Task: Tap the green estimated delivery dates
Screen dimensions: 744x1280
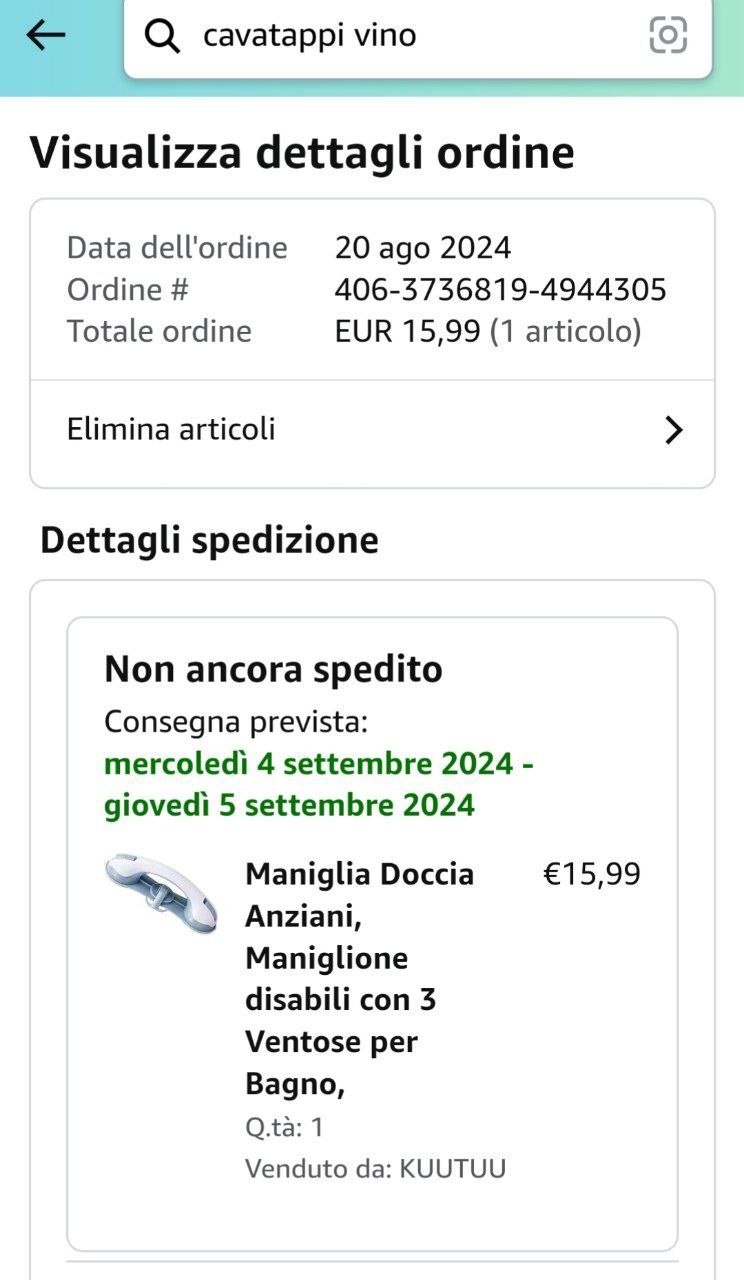Action: point(318,784)
